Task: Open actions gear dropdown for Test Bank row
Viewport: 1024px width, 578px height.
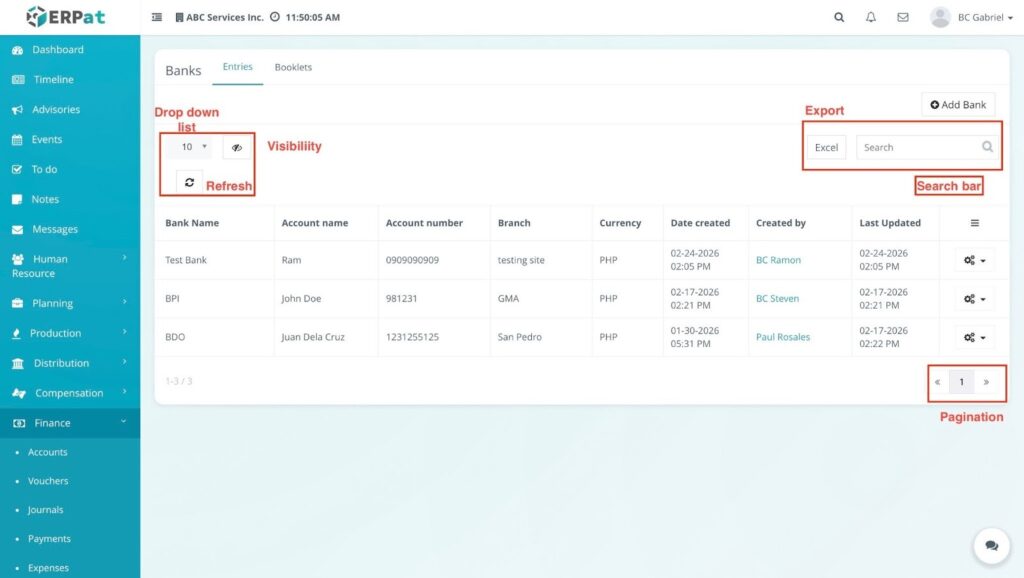Action: pos(974,260)
